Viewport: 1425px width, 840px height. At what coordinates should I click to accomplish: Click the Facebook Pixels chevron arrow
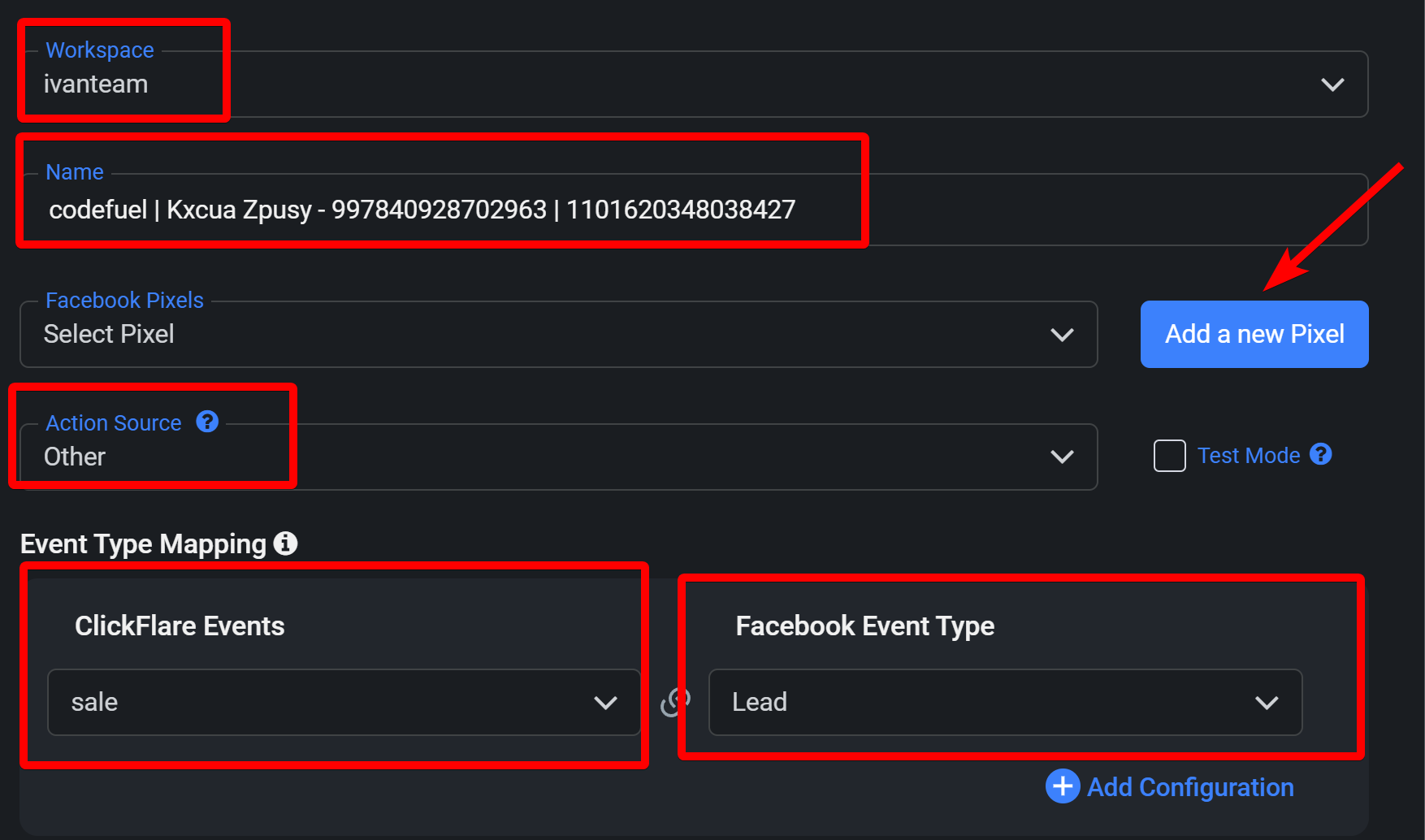coord(1062,335)
